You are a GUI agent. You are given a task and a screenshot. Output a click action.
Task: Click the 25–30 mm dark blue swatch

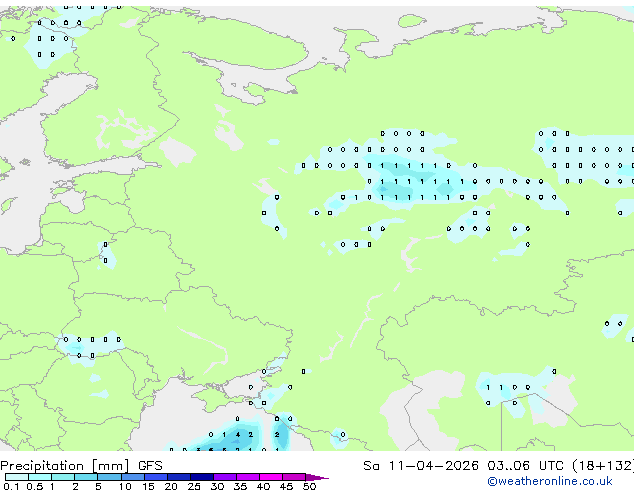201,477
